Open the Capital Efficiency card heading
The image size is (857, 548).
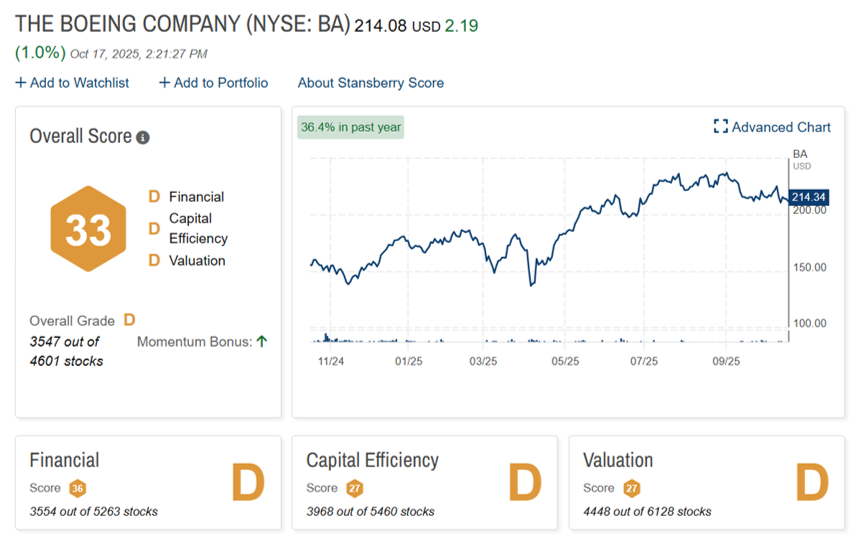372,460
